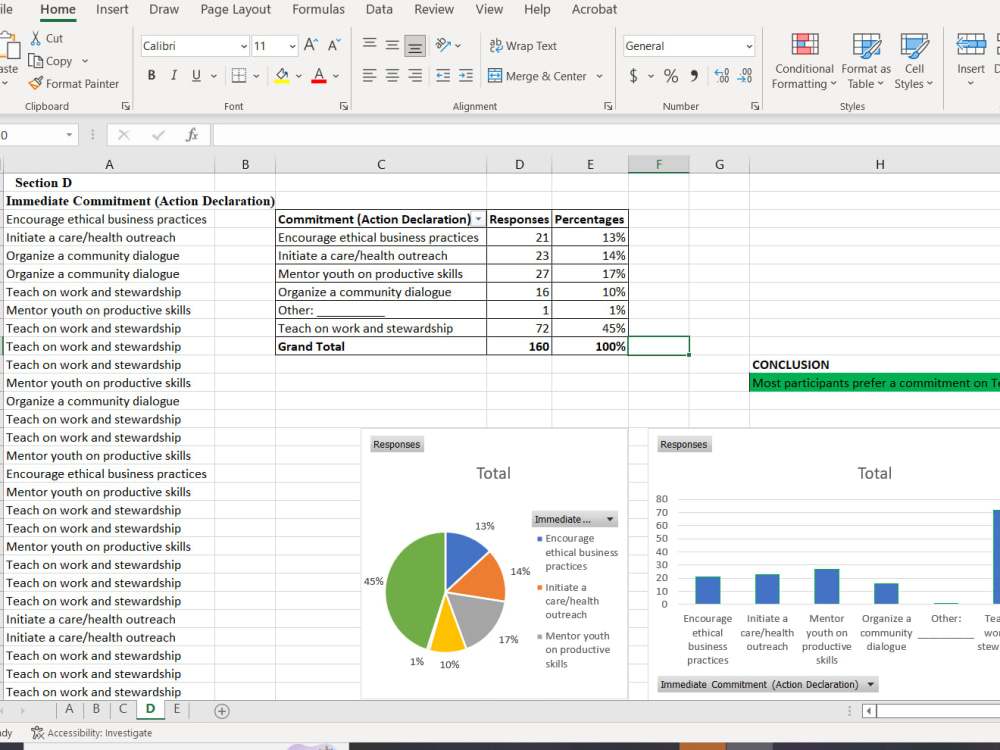The width and height of the screenshot is (1000, 750).
Task: Apply Comma Style format
Action: click(694, 77)
